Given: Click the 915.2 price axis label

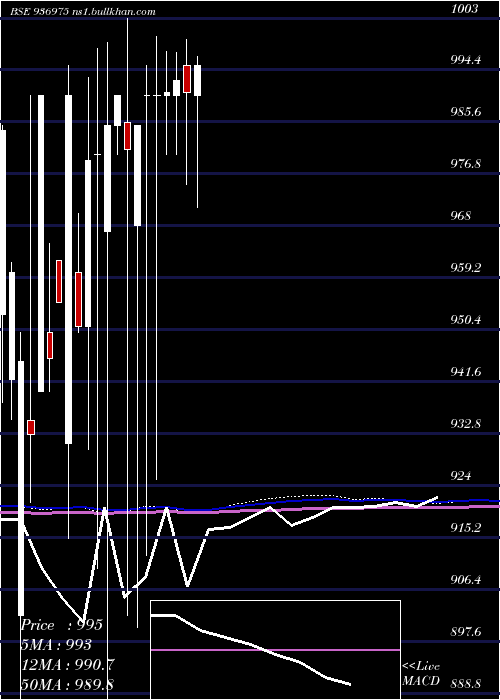Looking at the screenshot, I should click(466, 528).
